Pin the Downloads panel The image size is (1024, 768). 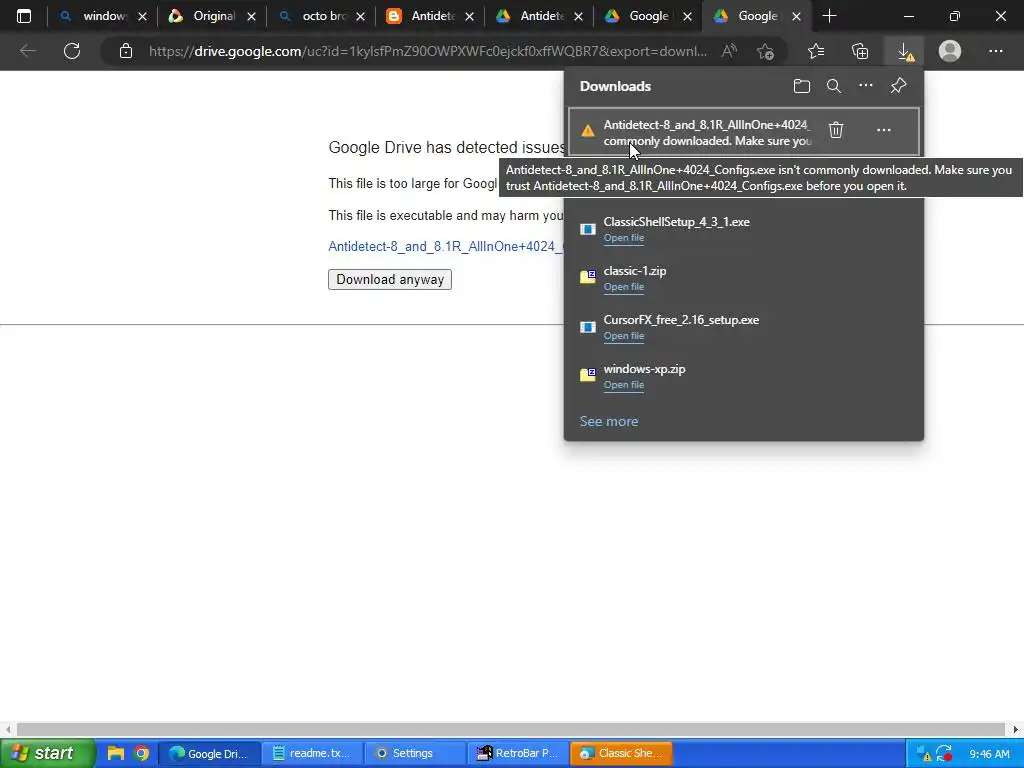pyautogui.click(x=899, y=86)
